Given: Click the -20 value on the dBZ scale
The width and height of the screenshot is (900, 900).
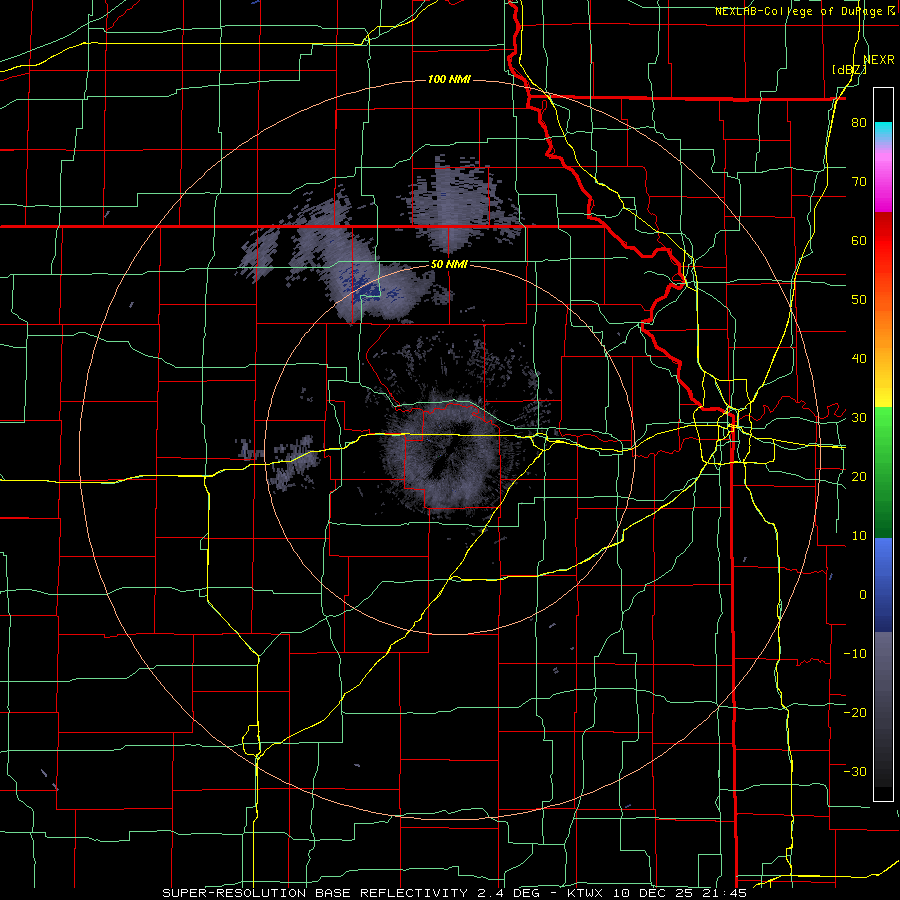Looking at the screenshot, I should [855, 712].
